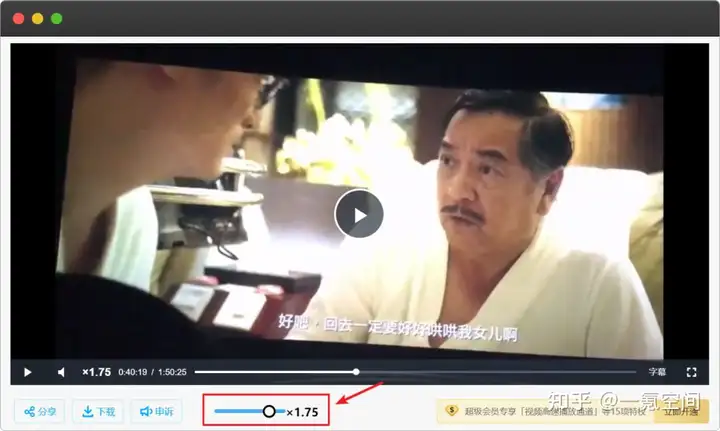This screenshot has width=720, height=431.
Task: Click the 0:40:19 elapsed time text
Action: 133,372
